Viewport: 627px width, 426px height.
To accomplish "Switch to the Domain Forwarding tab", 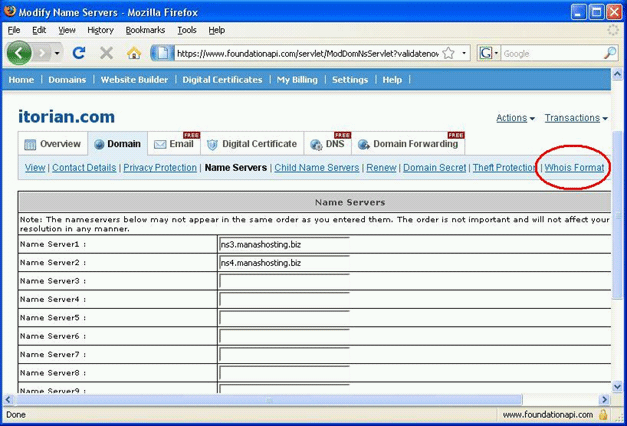I will click(x=408, y=144).
